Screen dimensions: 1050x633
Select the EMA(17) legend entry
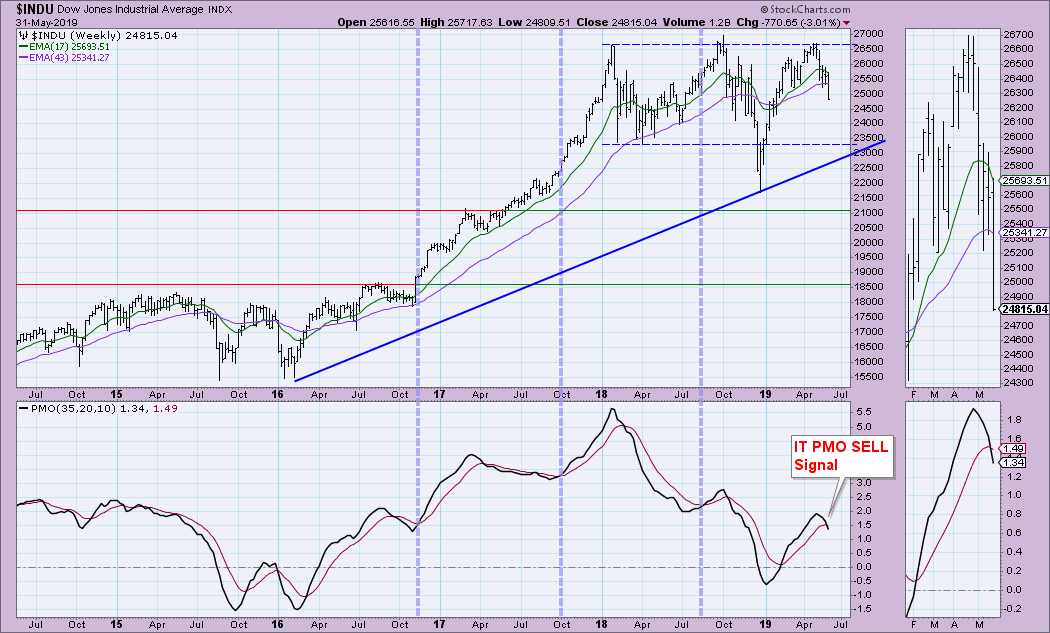click(69, 47)
